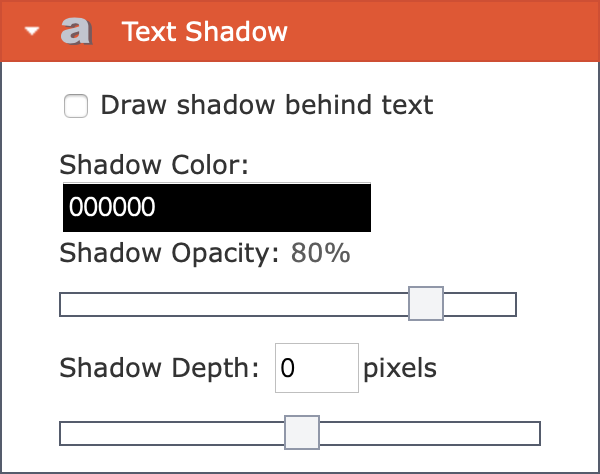Click the orange header bar's empty area
The width and height of the screenshot is (600, 474).
440,31
